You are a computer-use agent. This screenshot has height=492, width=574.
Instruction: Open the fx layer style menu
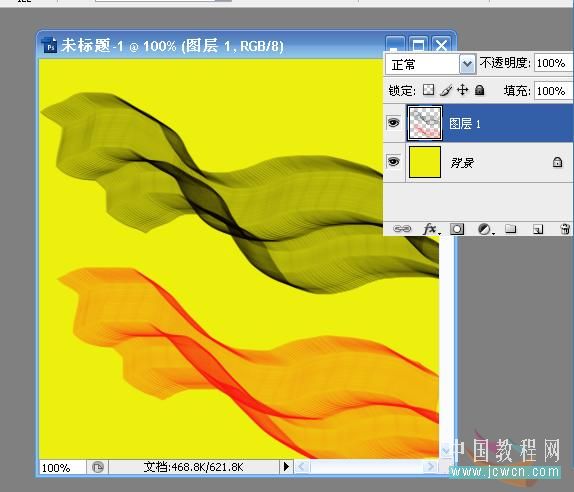[x=431, y=229]
